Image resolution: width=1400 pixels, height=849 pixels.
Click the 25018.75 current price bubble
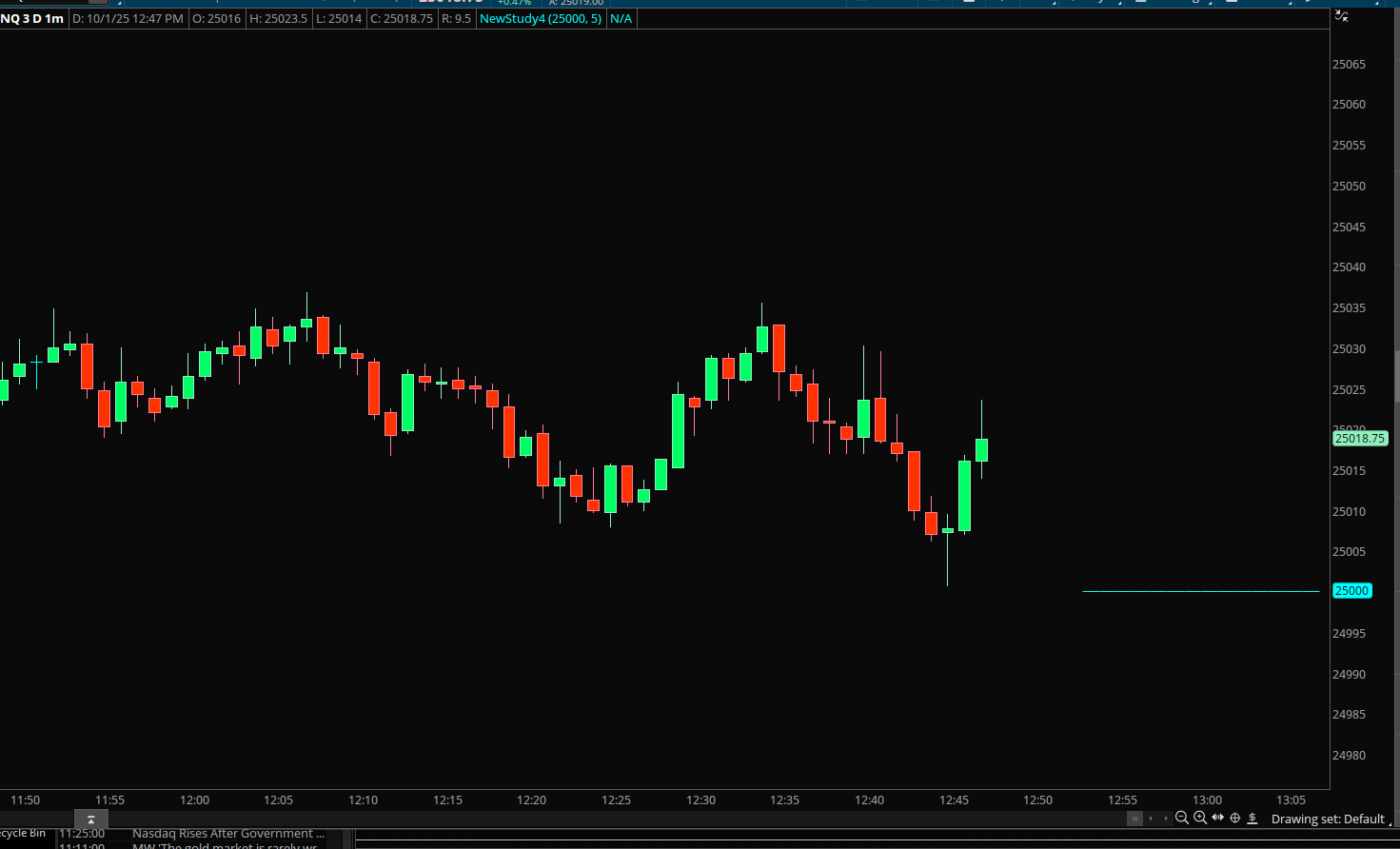[1359, 439]
